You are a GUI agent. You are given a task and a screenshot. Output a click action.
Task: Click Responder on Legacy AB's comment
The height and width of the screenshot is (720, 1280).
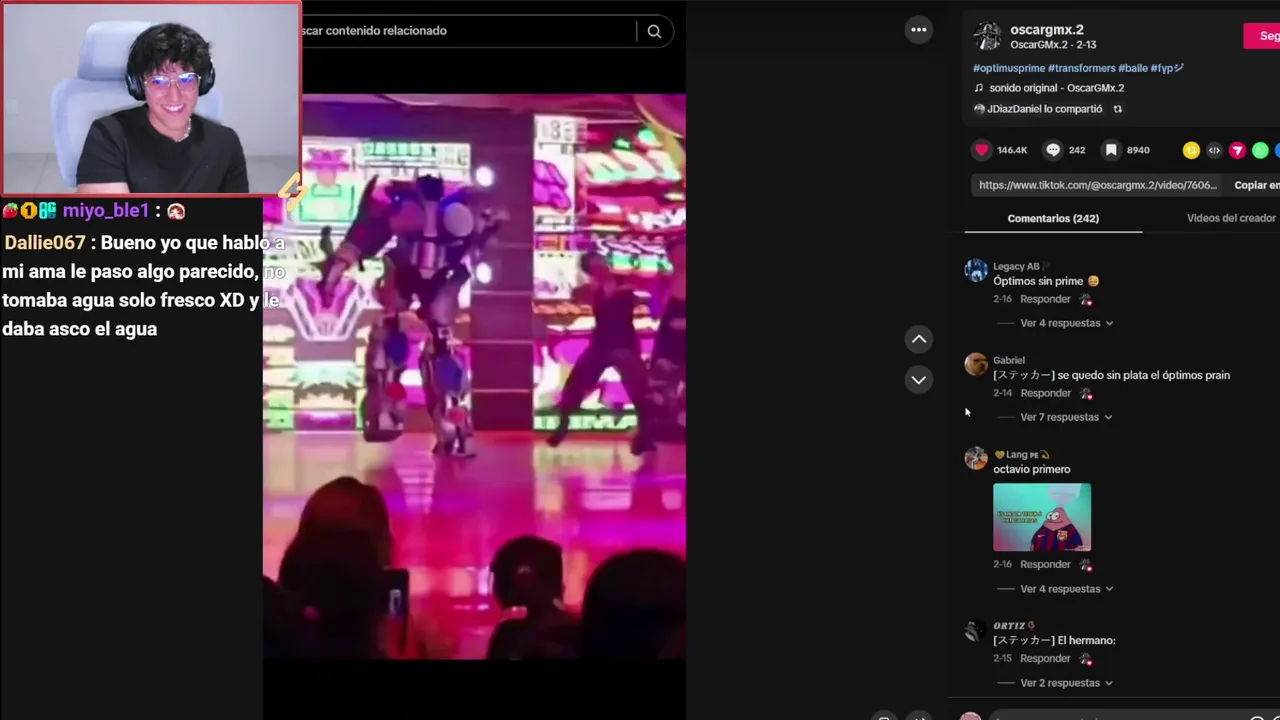point(1045,299)
